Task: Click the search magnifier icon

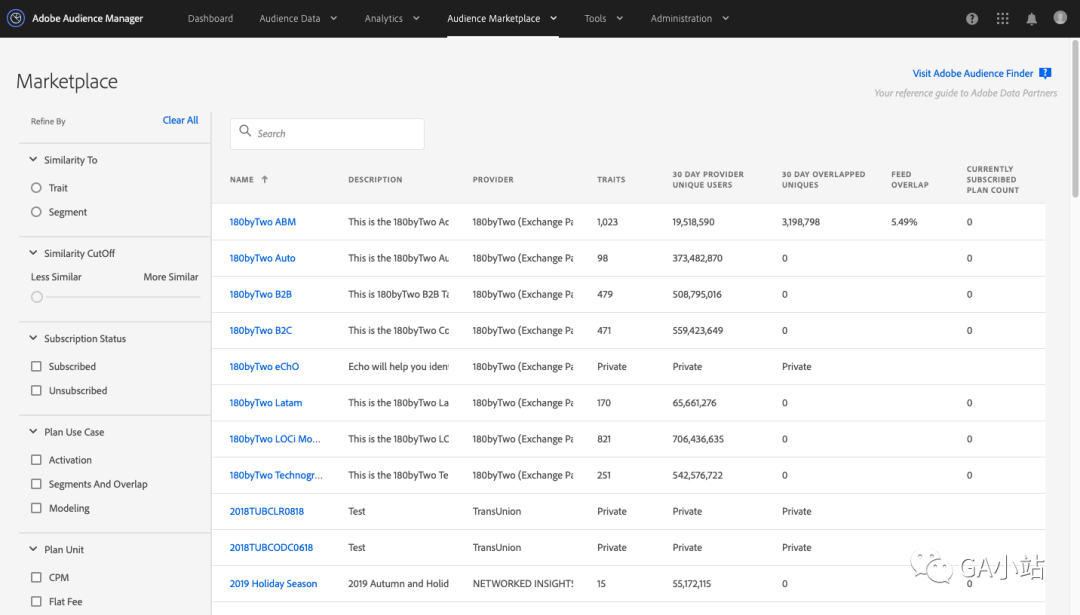Action: point(245,130)
